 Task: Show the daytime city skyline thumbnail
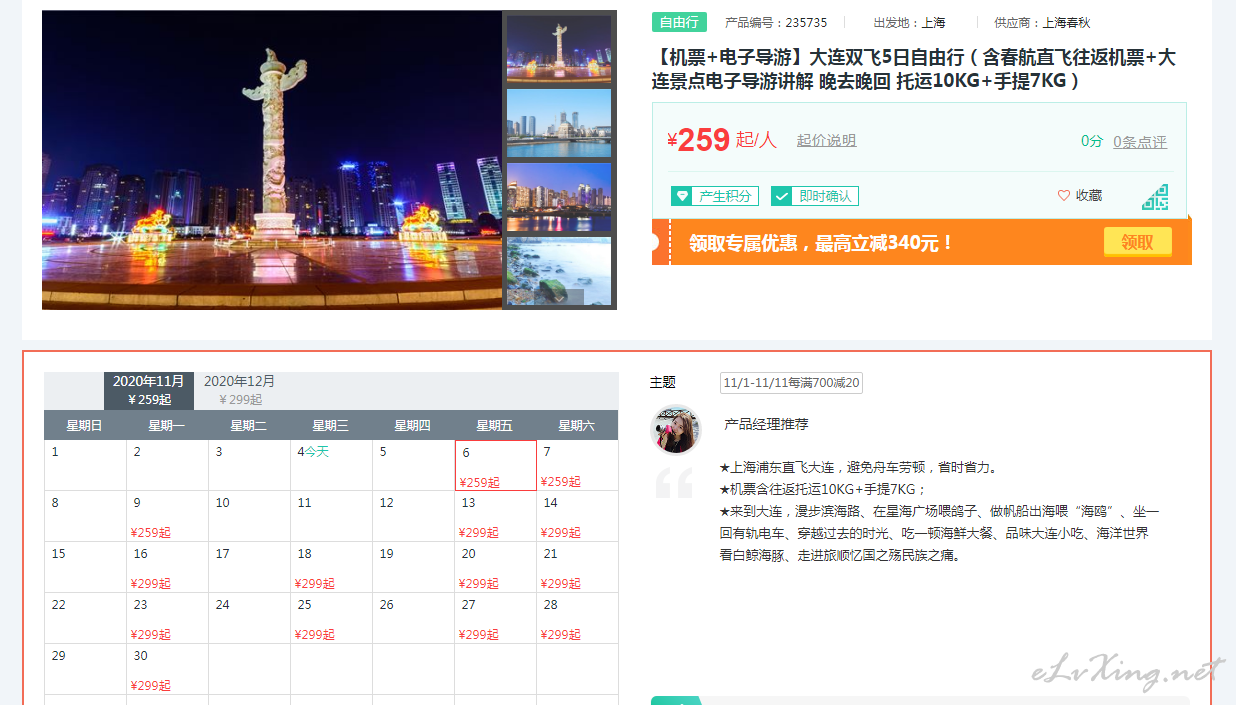tap(559, 123)
